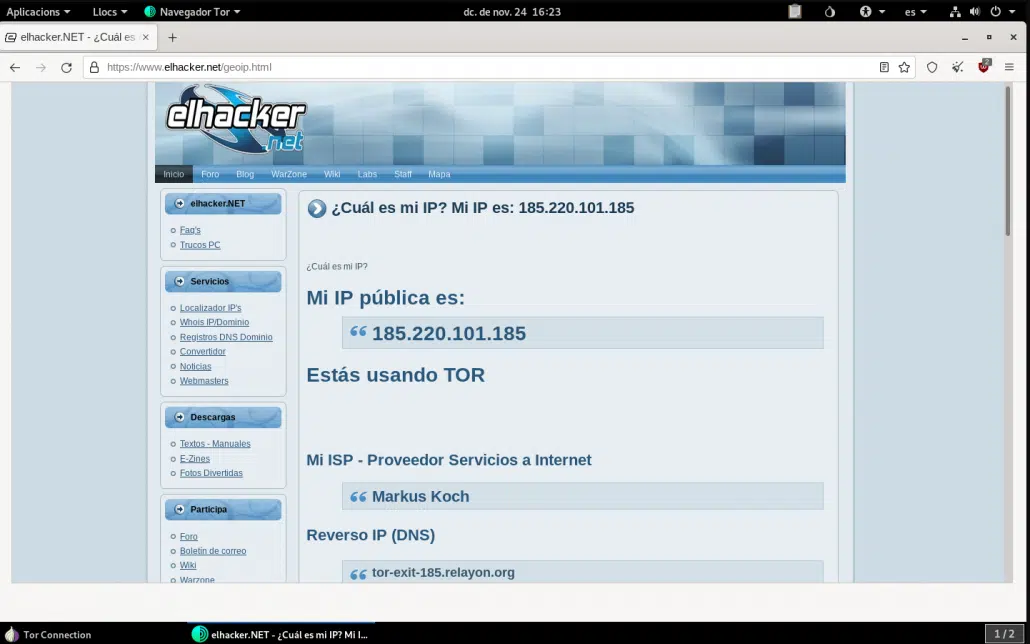Open the 'es' keyboard layout dropdown
The width and height of the screenshot is (1030, 644).
pyautogui.click(x=916, y=12)
